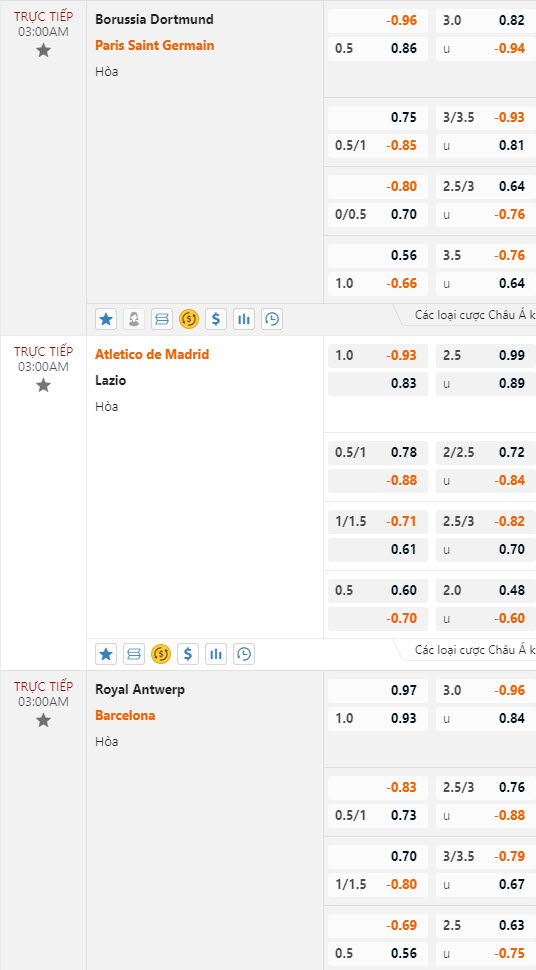The width and height of the screenshot is (536, 970).
Task: Click gold coin icon under Dortmund match
Action: (189, 319)
